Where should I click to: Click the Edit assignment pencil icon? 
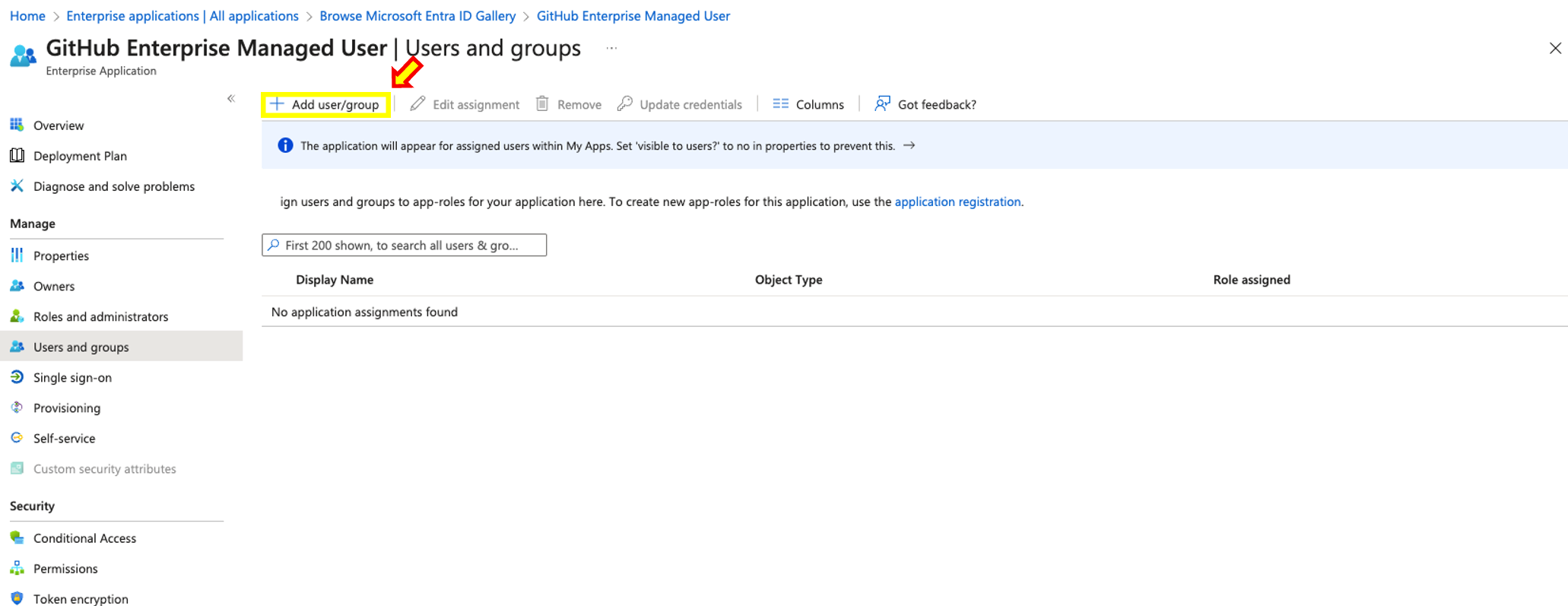pyautogui.click(x=417, y=104)
